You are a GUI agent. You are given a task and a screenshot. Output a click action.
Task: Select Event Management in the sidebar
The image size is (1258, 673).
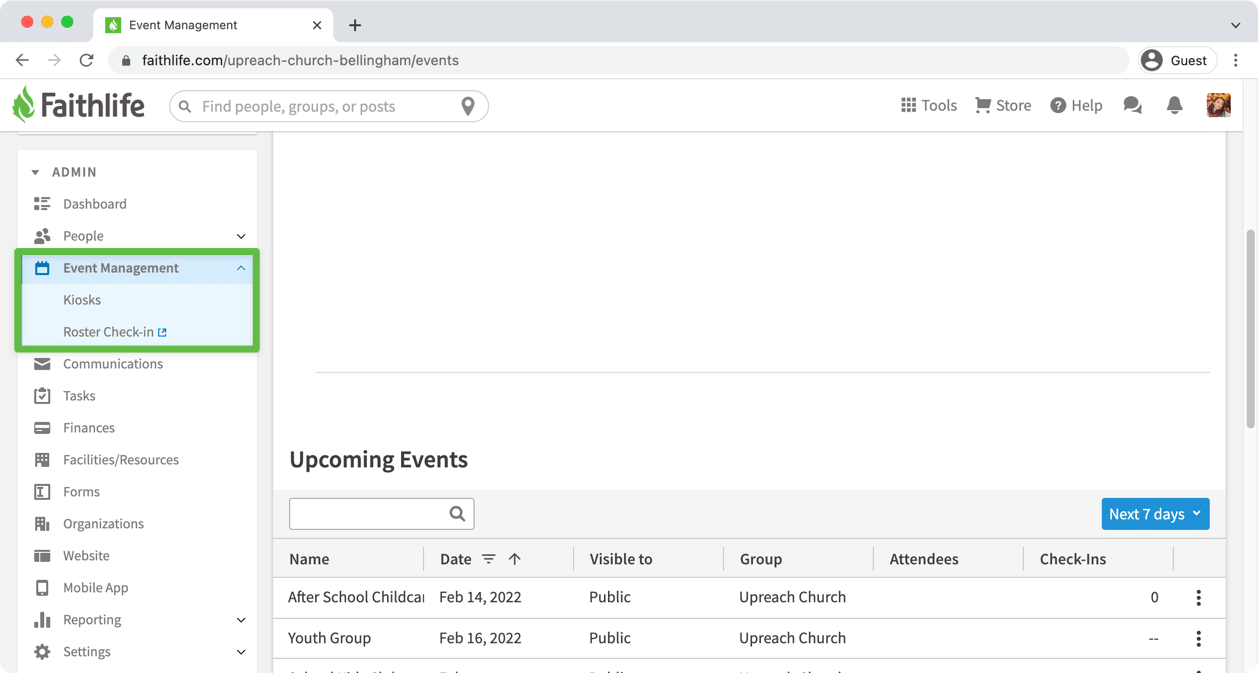[121, 268]
